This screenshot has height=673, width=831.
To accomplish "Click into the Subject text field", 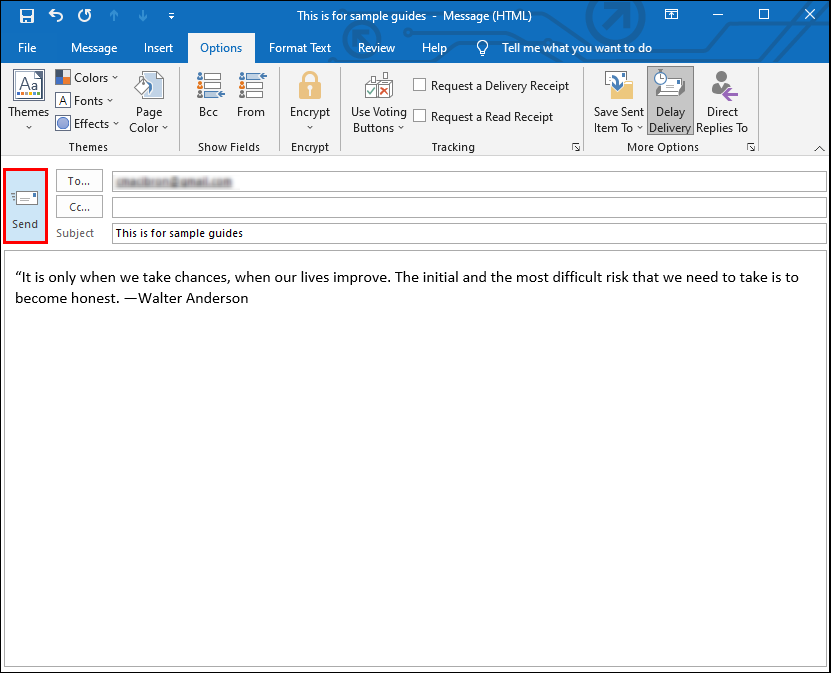I will click(x=468, y=233).
